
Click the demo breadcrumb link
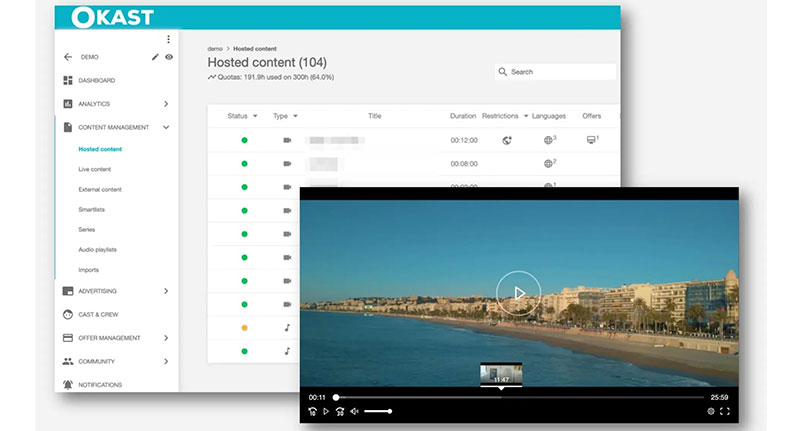click(215, 49)
